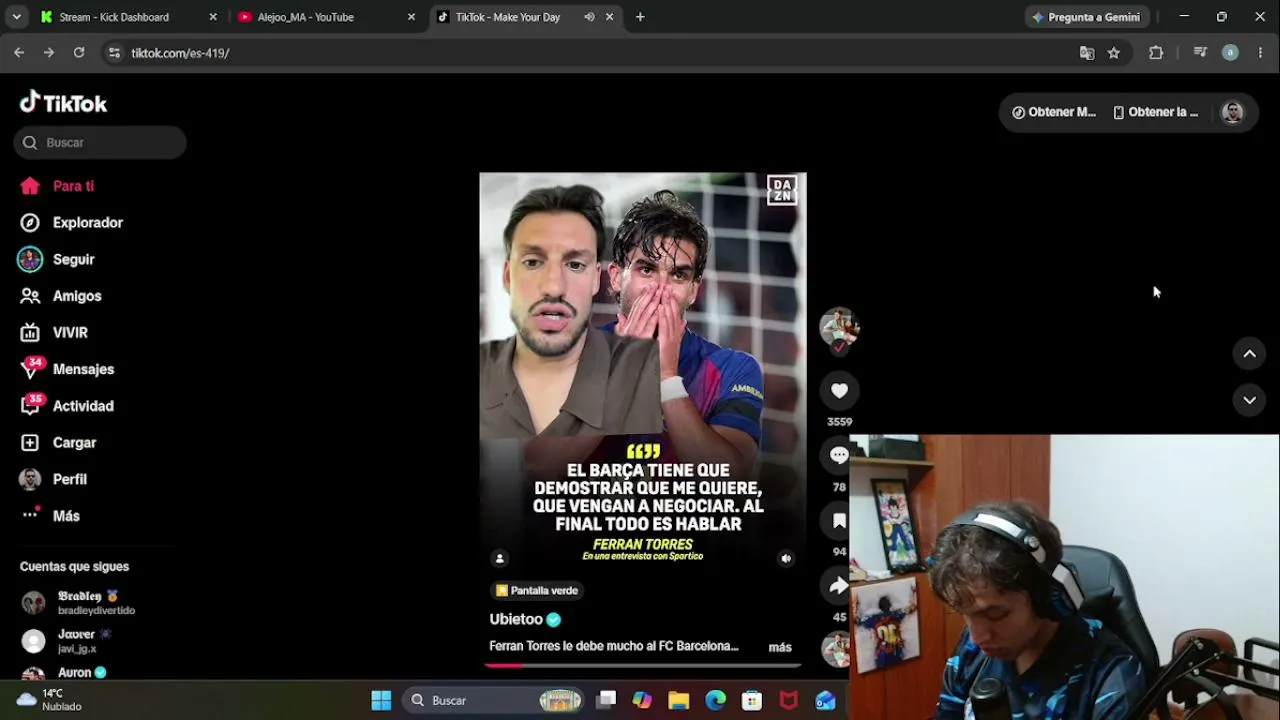1280x720 pixels.
Task: Click the Obtener la ... app button
Action: pos(1155,112)
